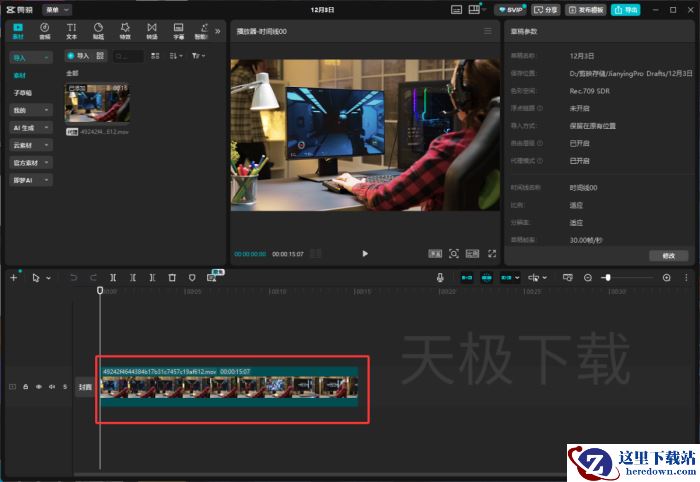Click the 修改 button in draft parameters
The image size is (700, 482).
(668, 256)
